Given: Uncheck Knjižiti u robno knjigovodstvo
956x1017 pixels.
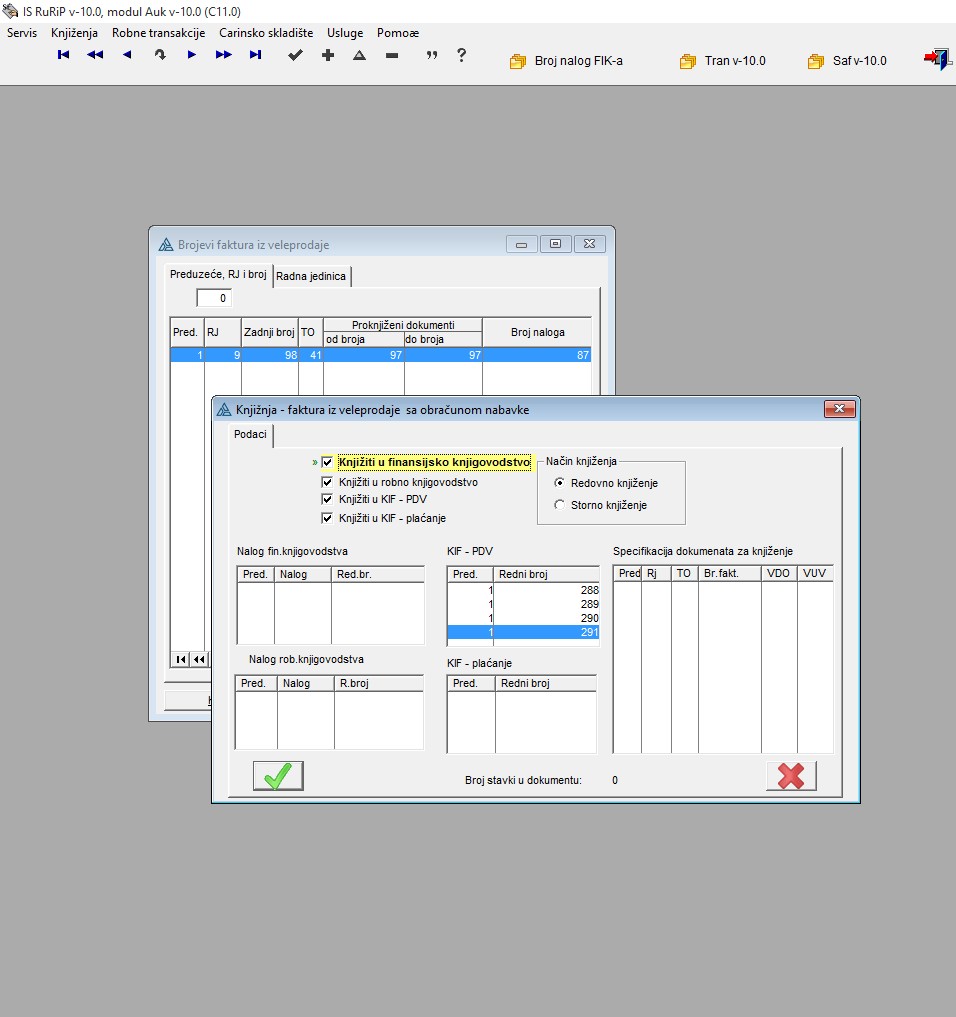Looking at the screenshot, I should (x=327, y=482).
